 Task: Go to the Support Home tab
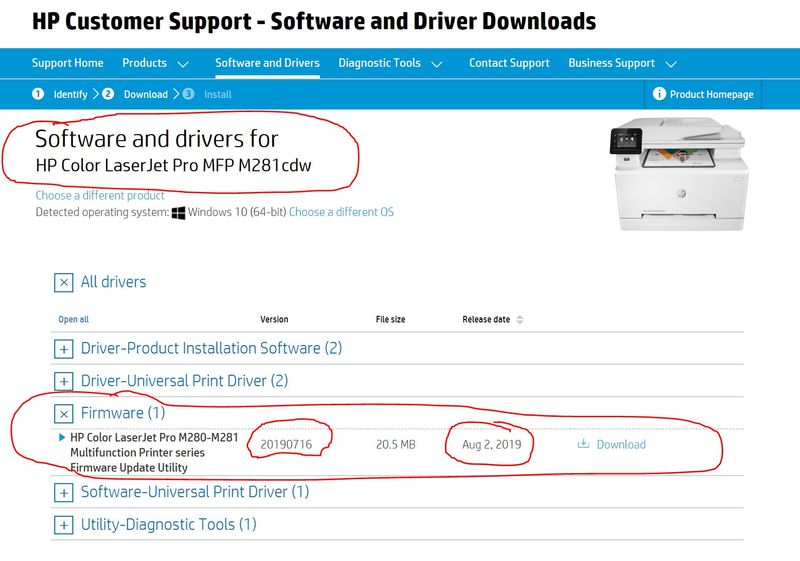67,63
